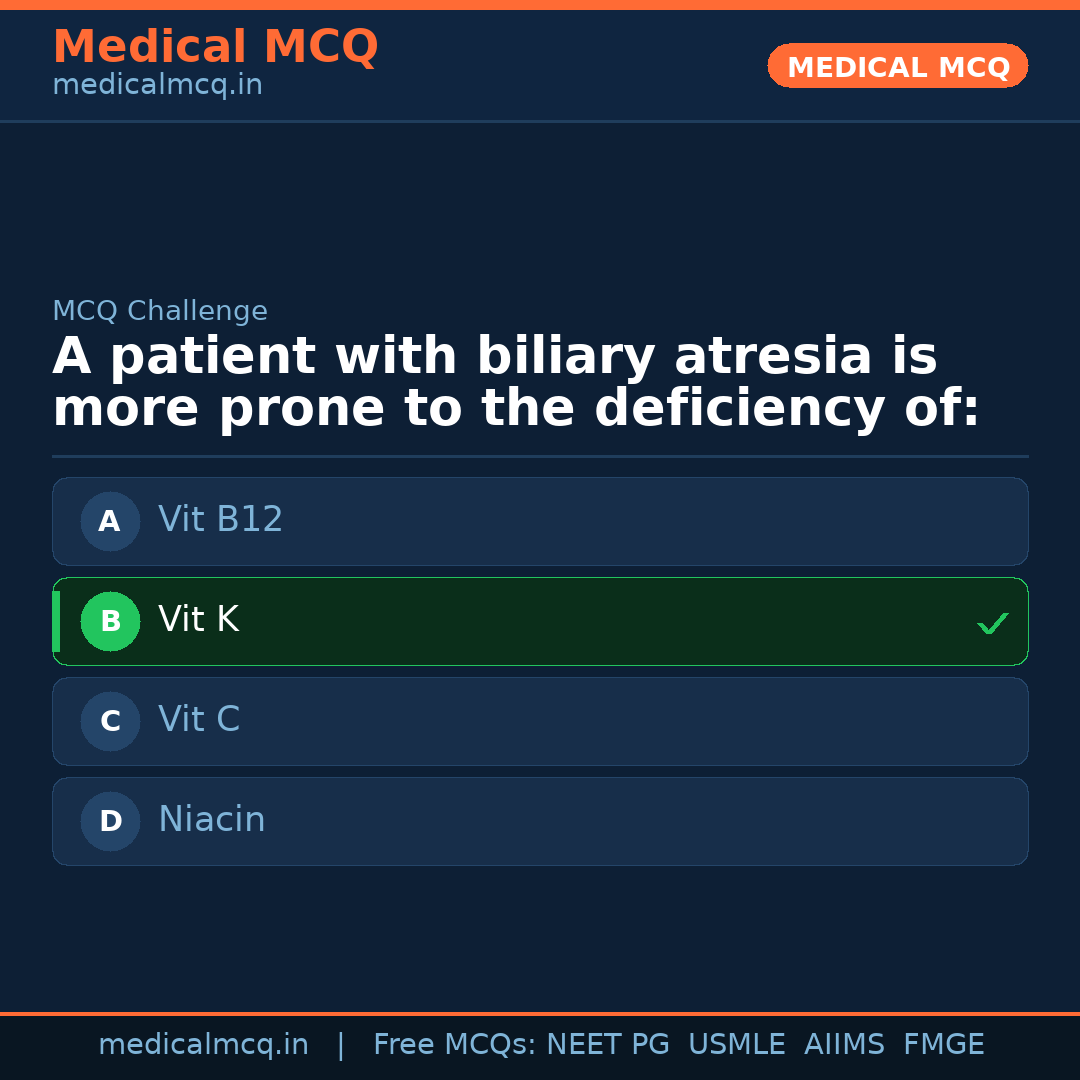Click the Medical MCQ header title
Screen dimensions: 1080x1080
215,47
